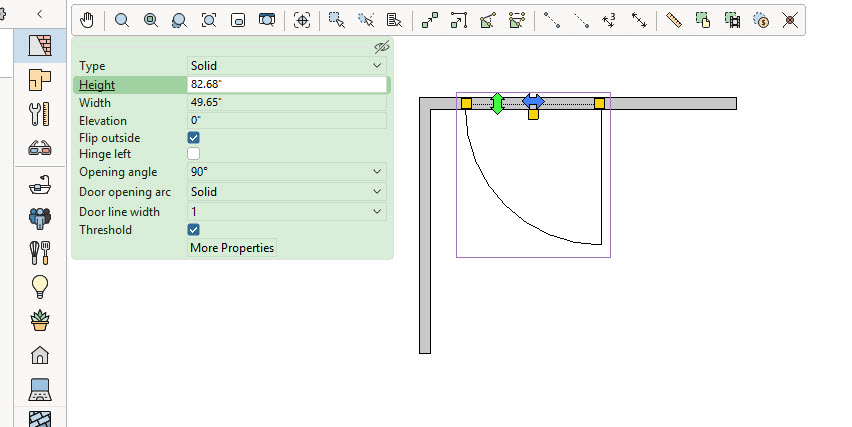Click the rounded-rectangle view icon
Screen dimensions: 852x427
pyautogui.click(x=237, y=20)
